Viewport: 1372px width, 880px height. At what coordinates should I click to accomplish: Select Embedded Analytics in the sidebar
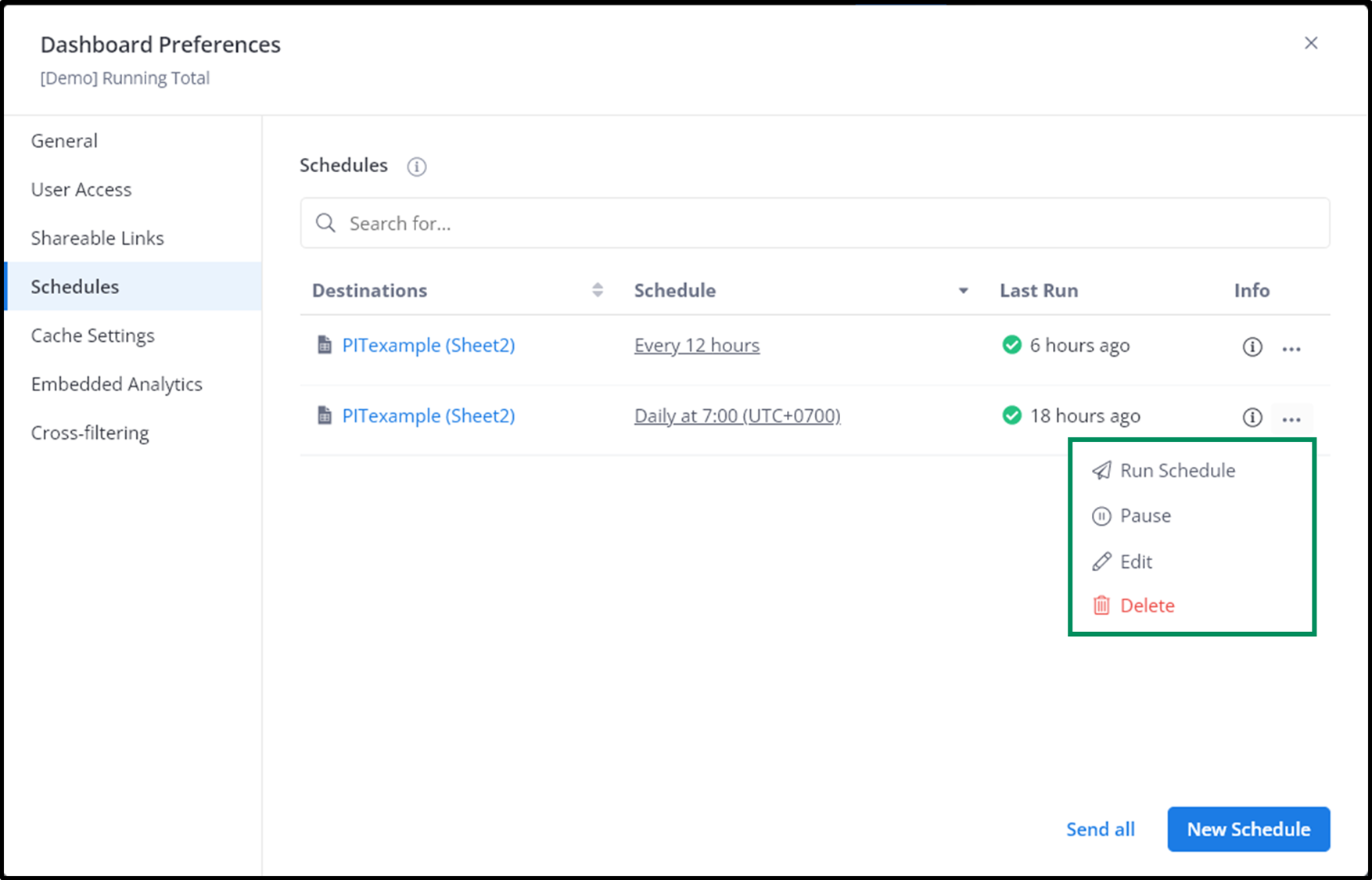coord(116,383)
